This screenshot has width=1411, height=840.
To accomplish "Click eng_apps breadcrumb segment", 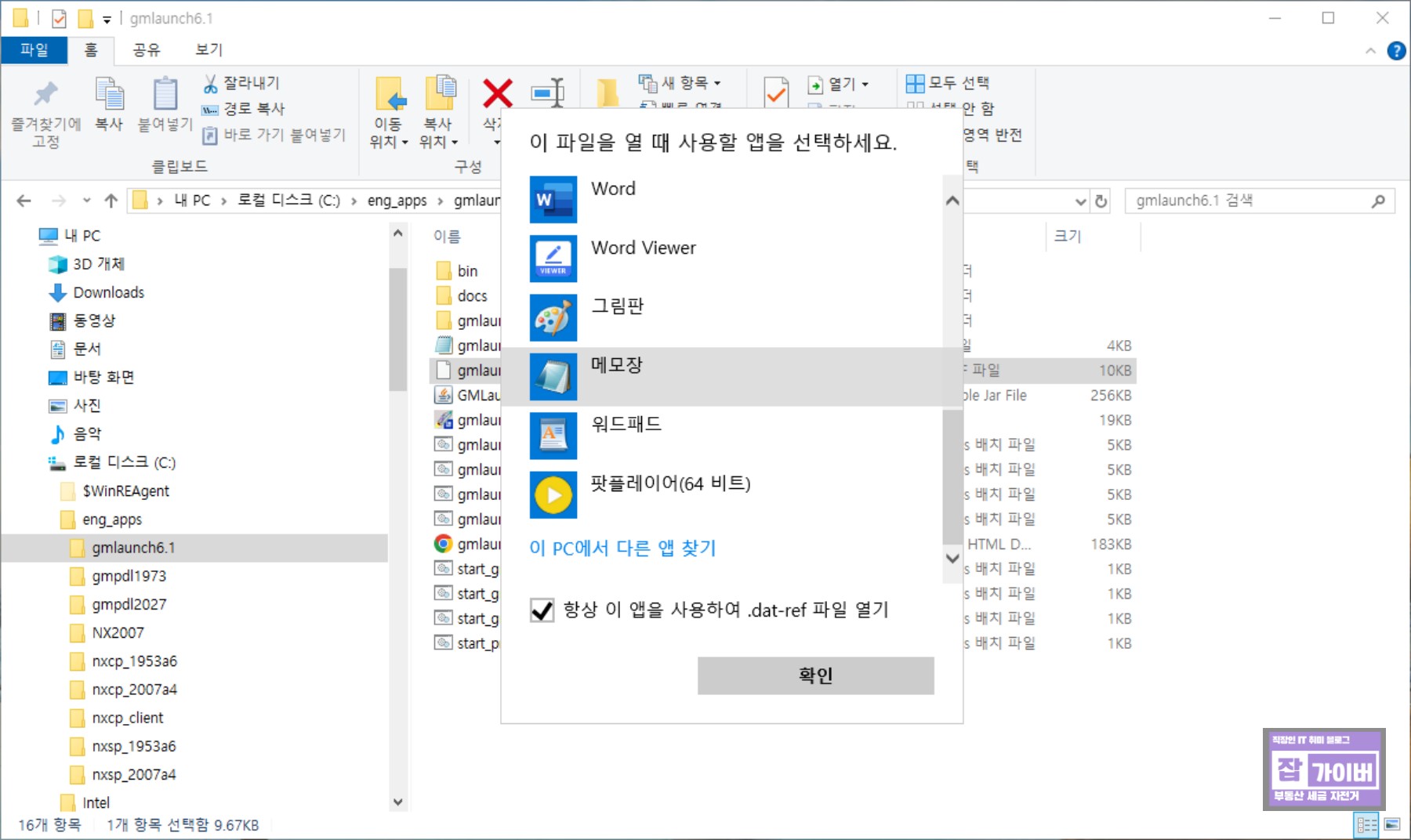I will click(x=397, y=201).
